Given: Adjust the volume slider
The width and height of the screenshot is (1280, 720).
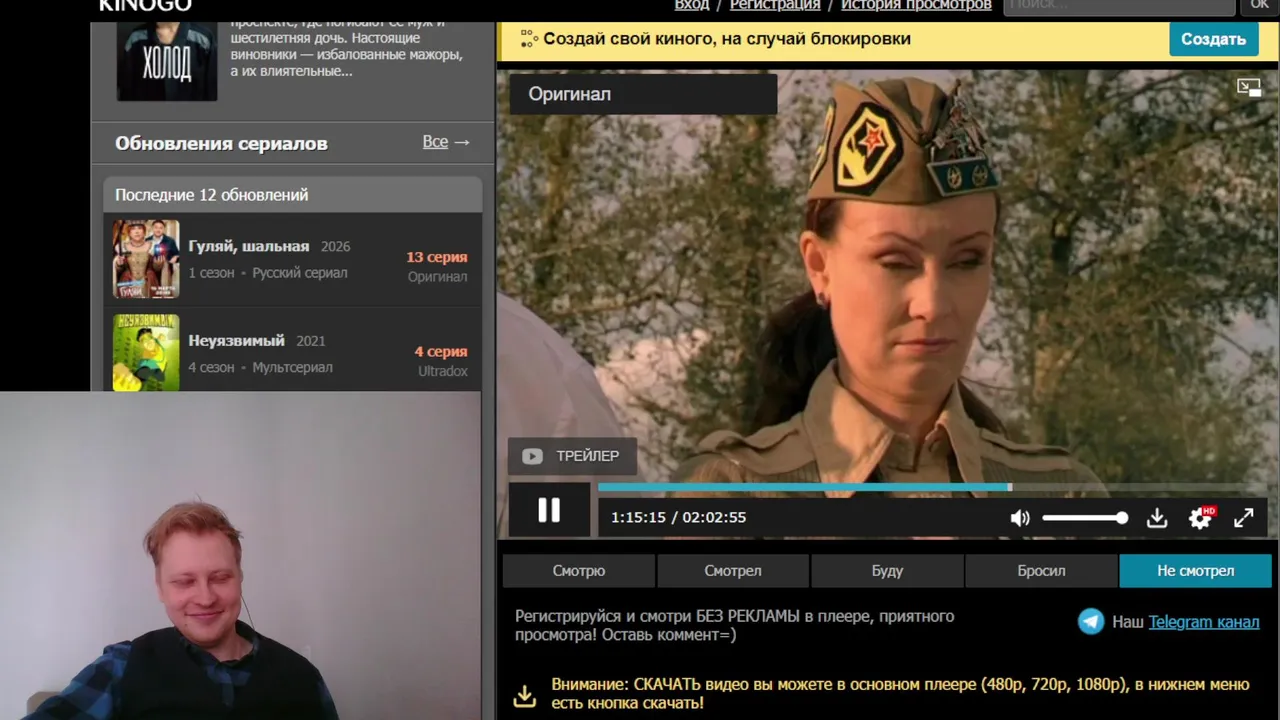Looking at the screenshot, I should (x=1085, y=518).
